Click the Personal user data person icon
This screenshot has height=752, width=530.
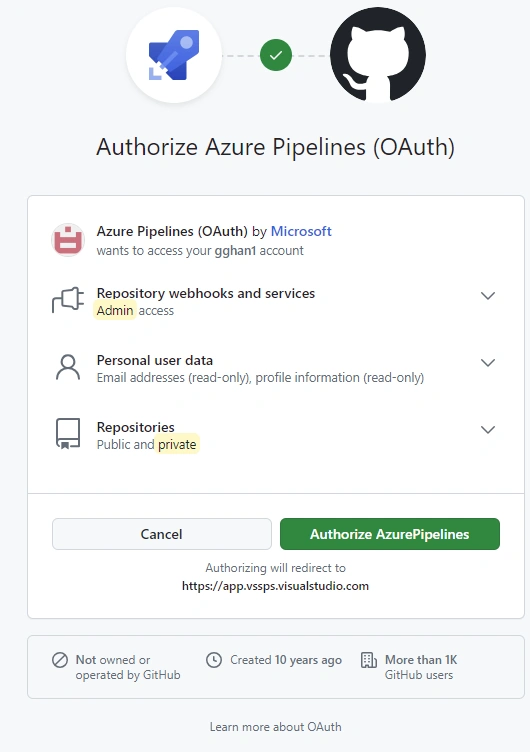pos(68,367)
